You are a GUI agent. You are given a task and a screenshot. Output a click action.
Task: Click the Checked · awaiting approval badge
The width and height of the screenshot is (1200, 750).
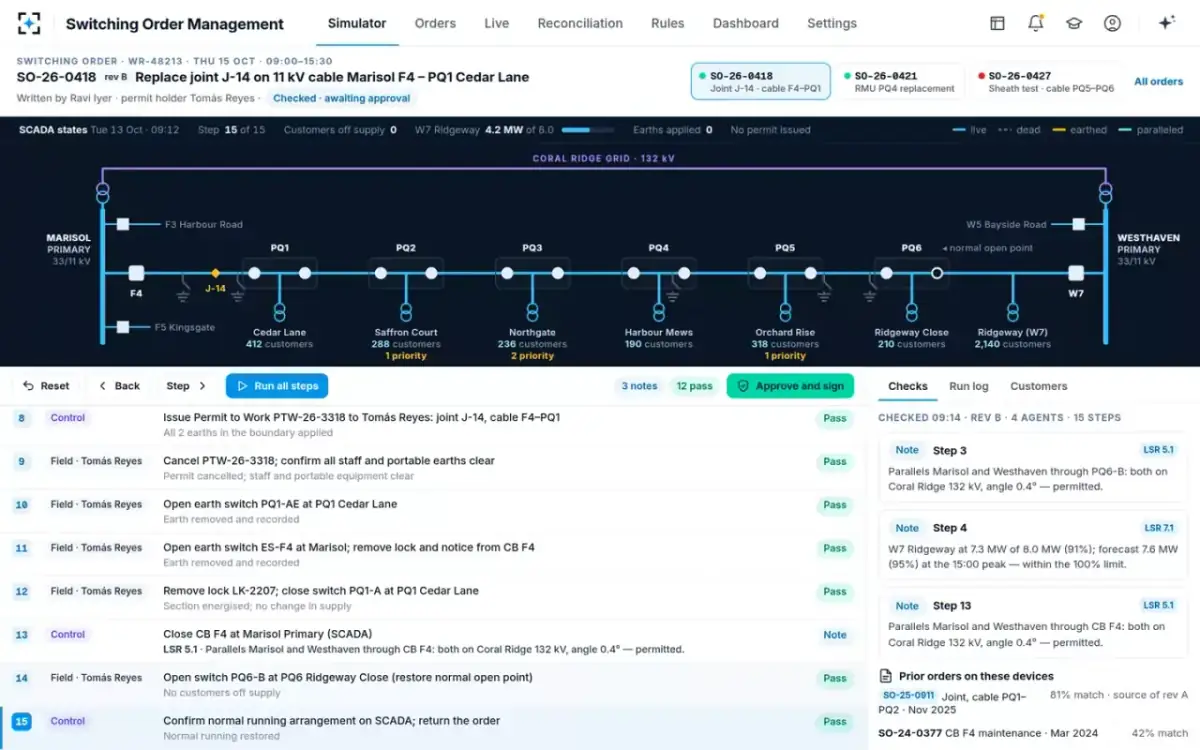click(342, 98)
